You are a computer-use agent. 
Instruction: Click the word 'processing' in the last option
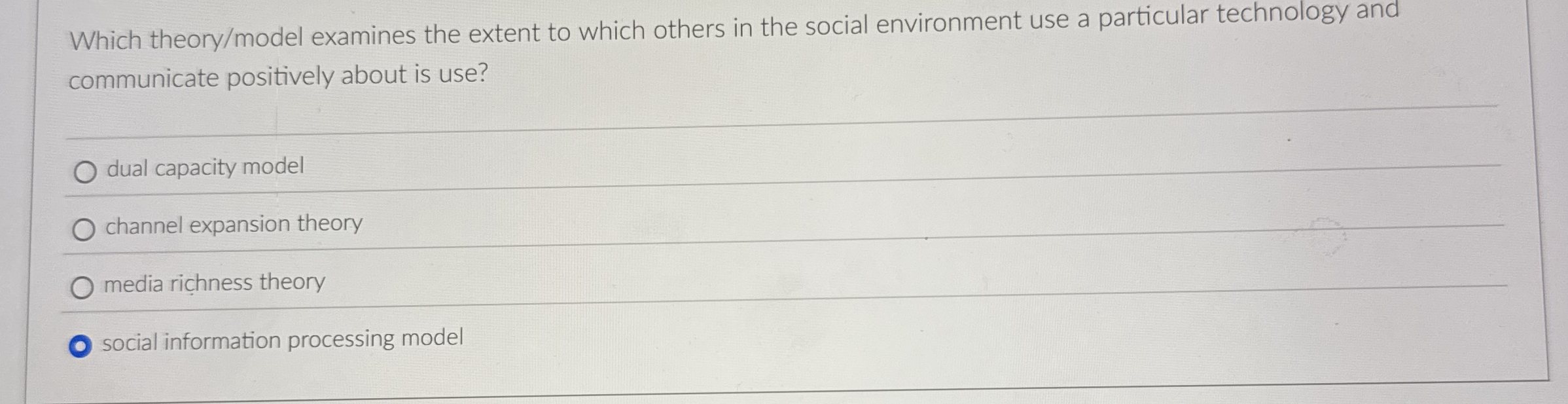click(340, 340)
